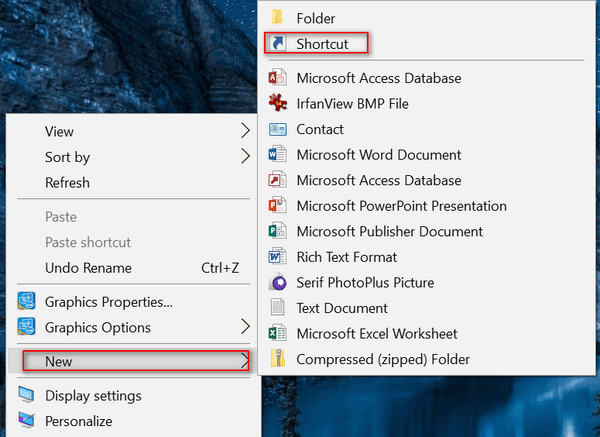
Task: Click the PowerPoint Presentation icon
Action: click(277, 206)
